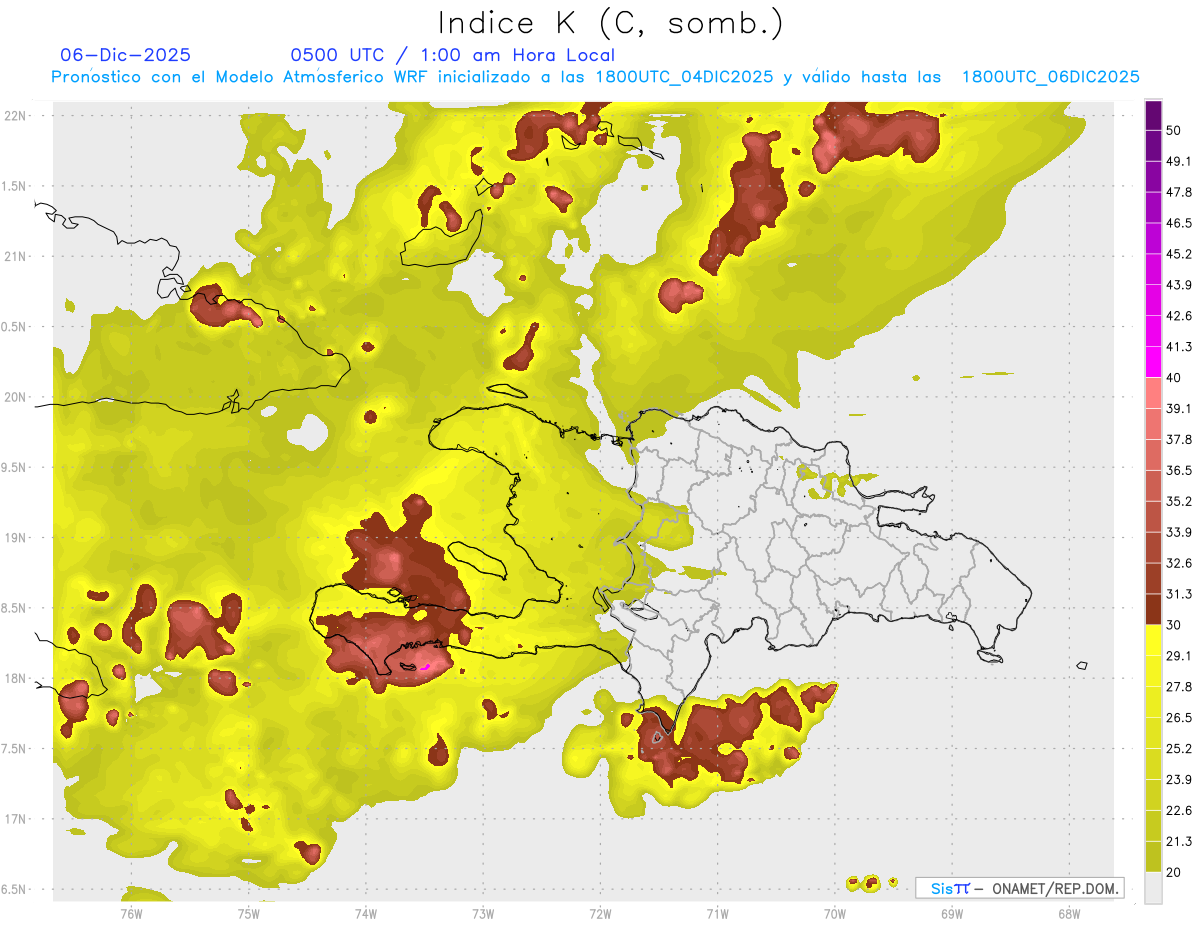Click the colorbar value label '22.6'
The image size is (1200, 927).
[1178, 810]
